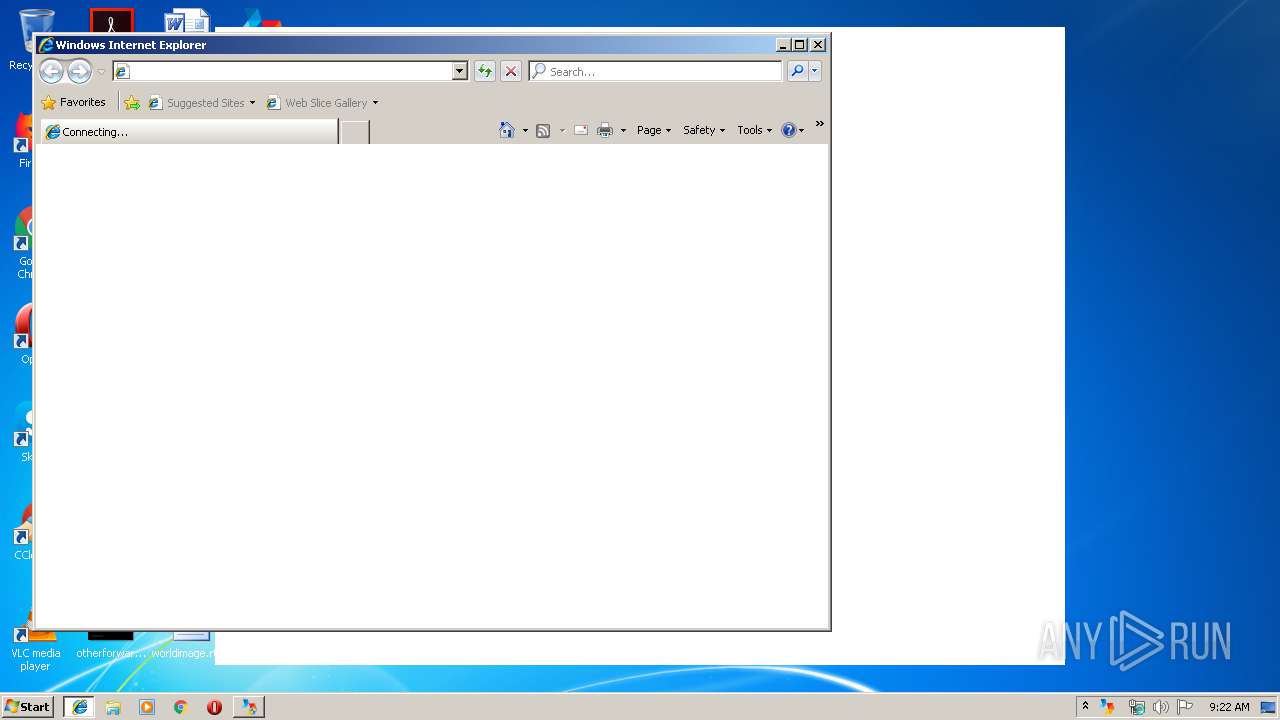The width and height of the screenshot is (1280, 720).
Task: Open the Safety menu
Action: click(704, 130)
